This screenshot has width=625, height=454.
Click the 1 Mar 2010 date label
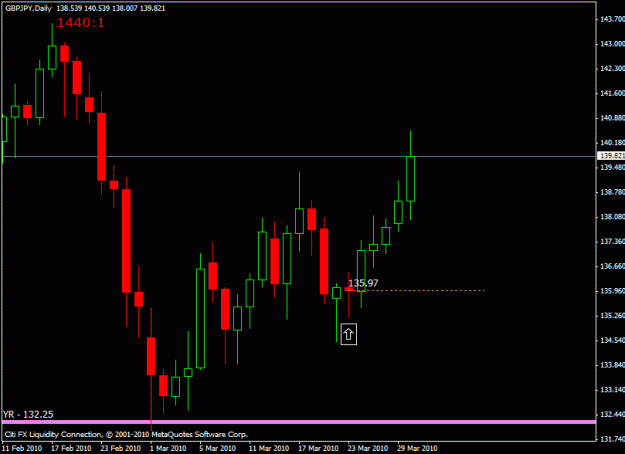168,448
